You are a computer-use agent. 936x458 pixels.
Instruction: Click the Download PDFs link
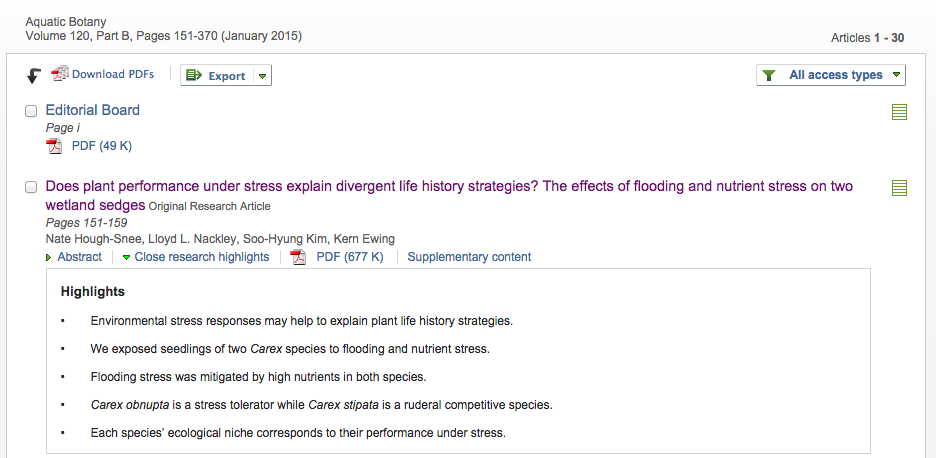113,74
